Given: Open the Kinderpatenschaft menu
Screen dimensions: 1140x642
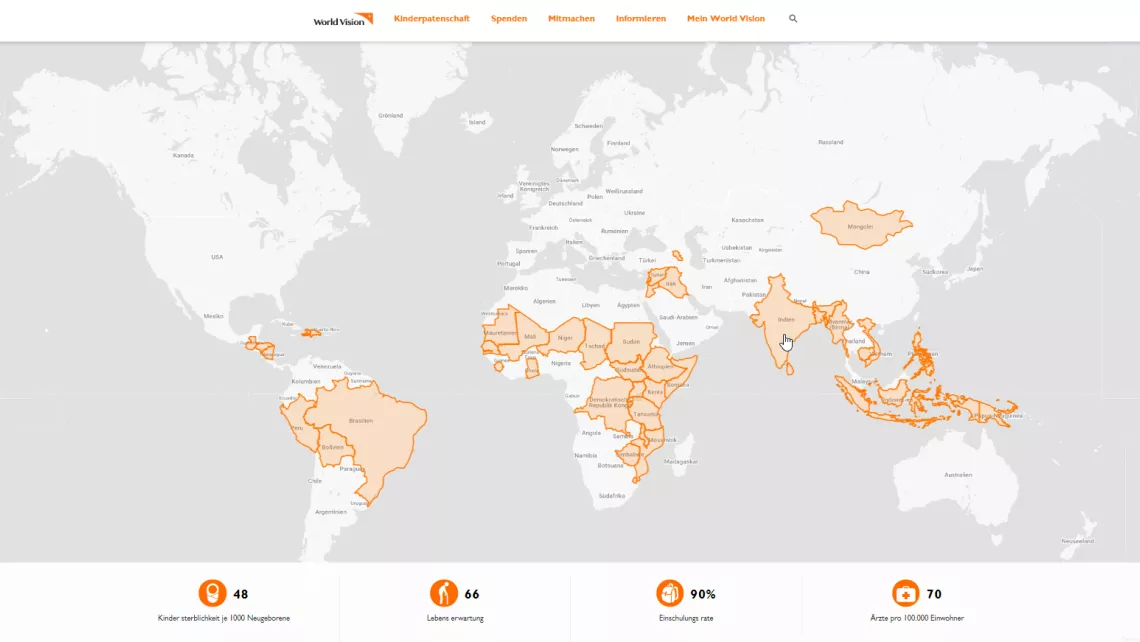Looking at the screenshot, I should click(431, 19).
